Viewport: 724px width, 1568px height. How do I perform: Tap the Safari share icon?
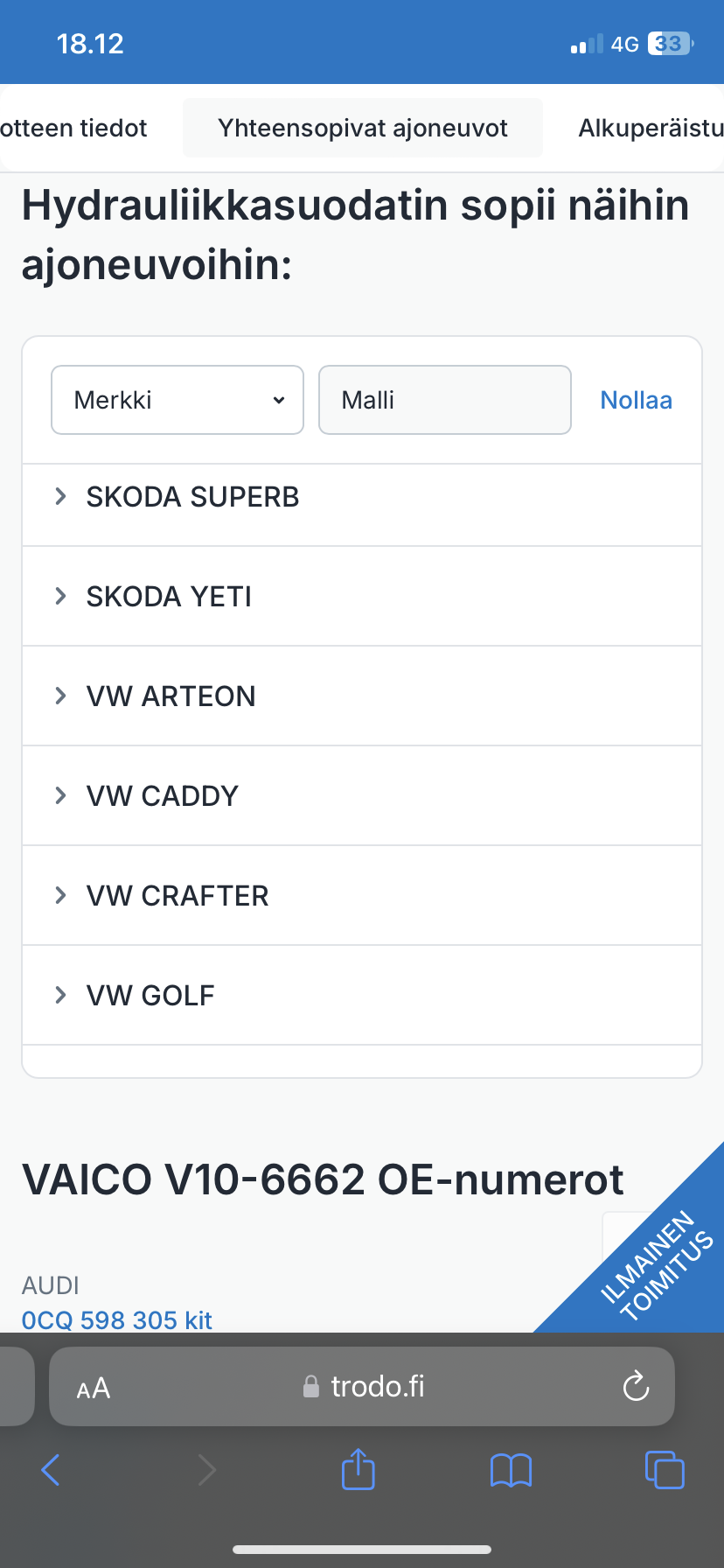click(358, 1470)
